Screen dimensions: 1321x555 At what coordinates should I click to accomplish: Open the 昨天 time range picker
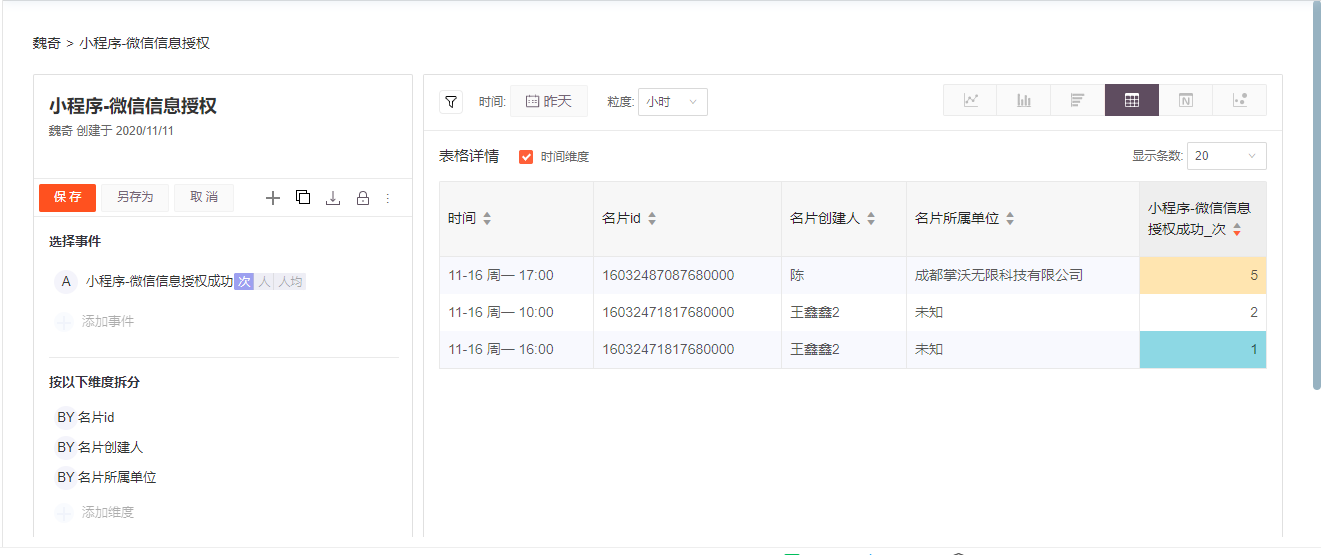(x=549, y=101)
